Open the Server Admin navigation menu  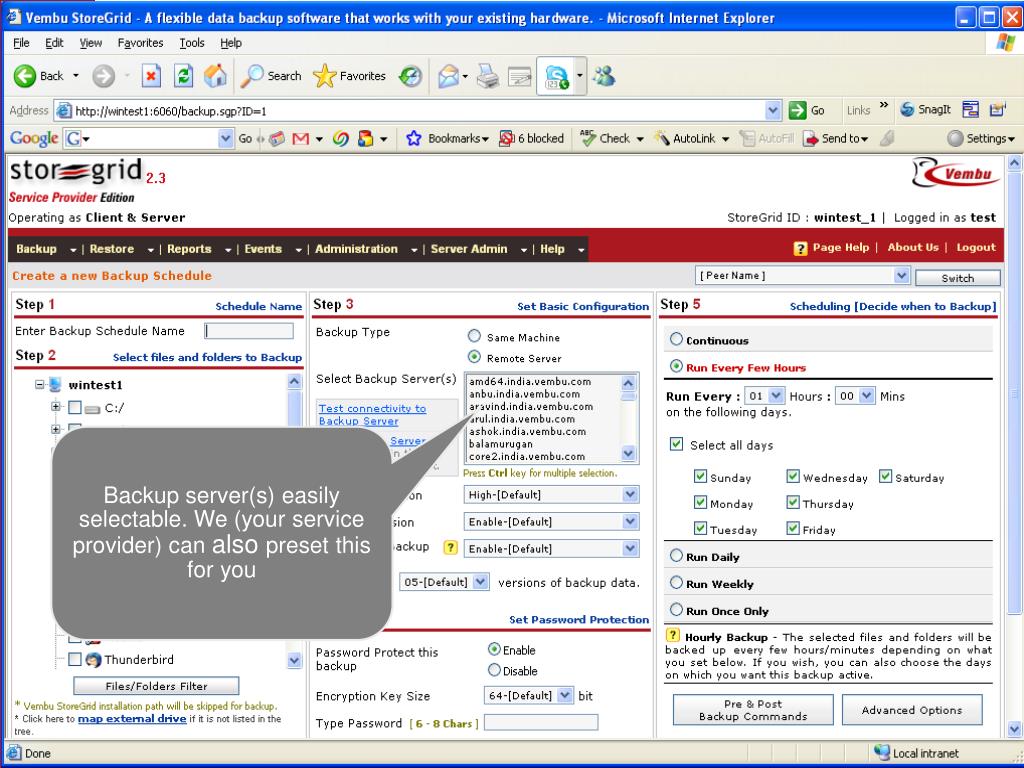coord(479,249)
